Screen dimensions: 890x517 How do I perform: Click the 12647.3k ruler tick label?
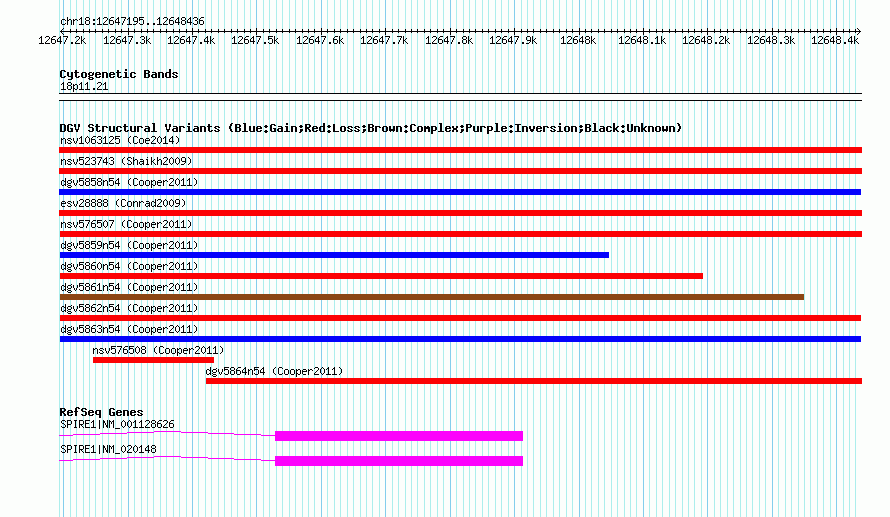pos(127,40)
